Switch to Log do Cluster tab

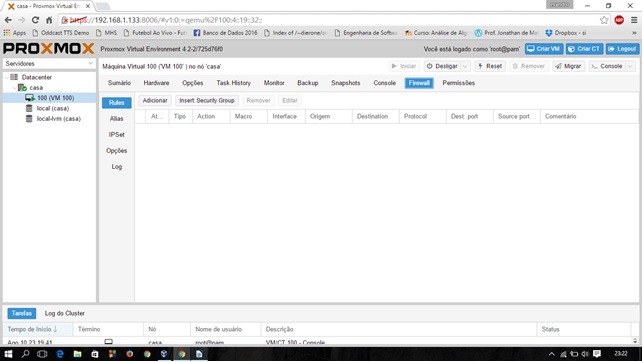[x=65, y=313]
